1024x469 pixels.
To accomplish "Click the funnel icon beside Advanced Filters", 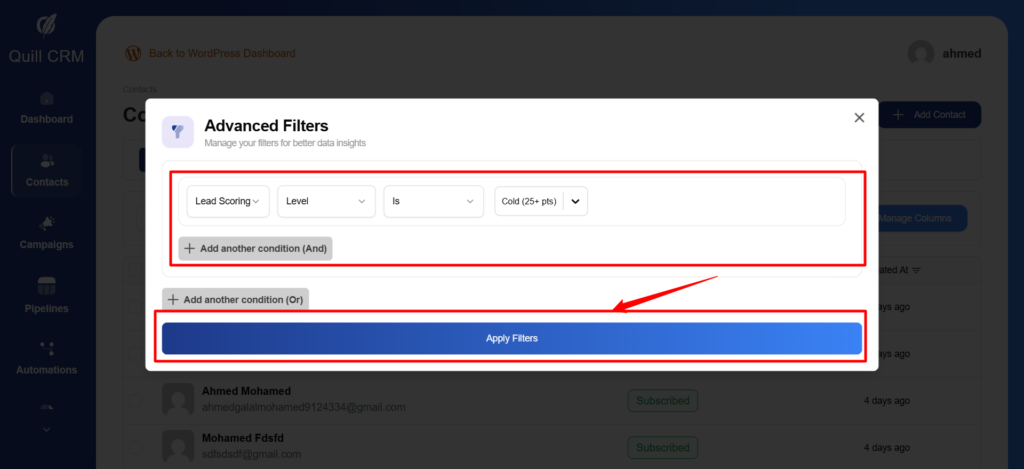I will (178, 131).
